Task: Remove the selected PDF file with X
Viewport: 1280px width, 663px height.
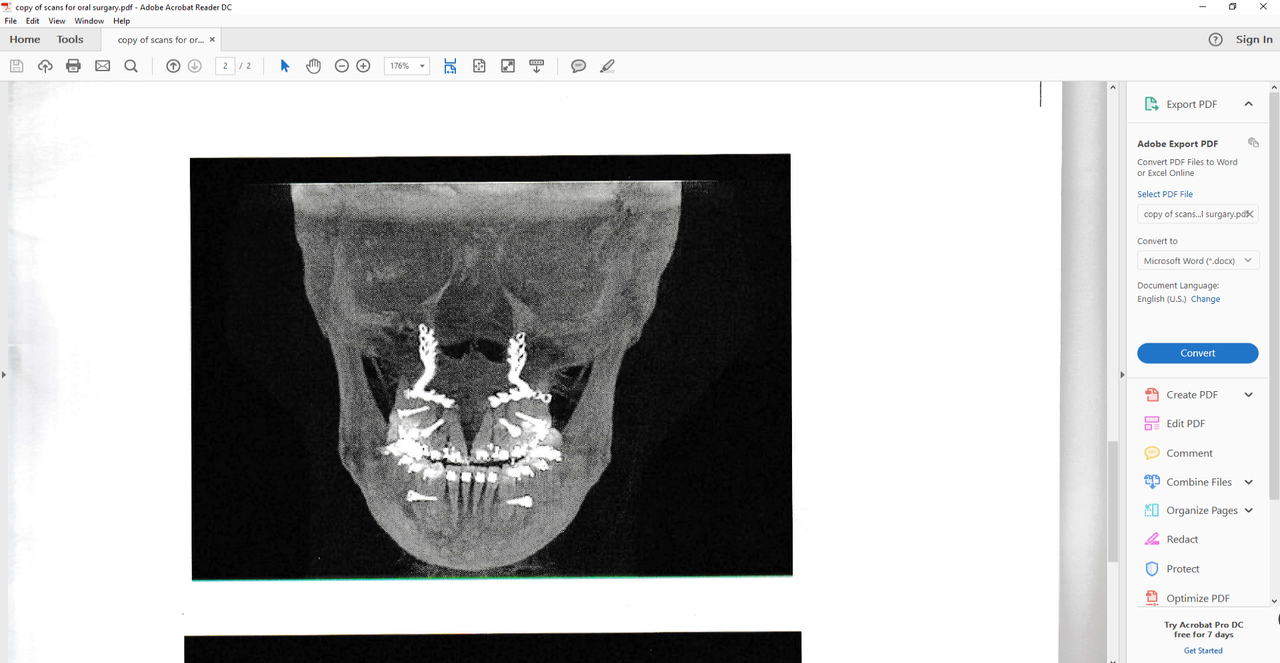Action: point(1250,214)
